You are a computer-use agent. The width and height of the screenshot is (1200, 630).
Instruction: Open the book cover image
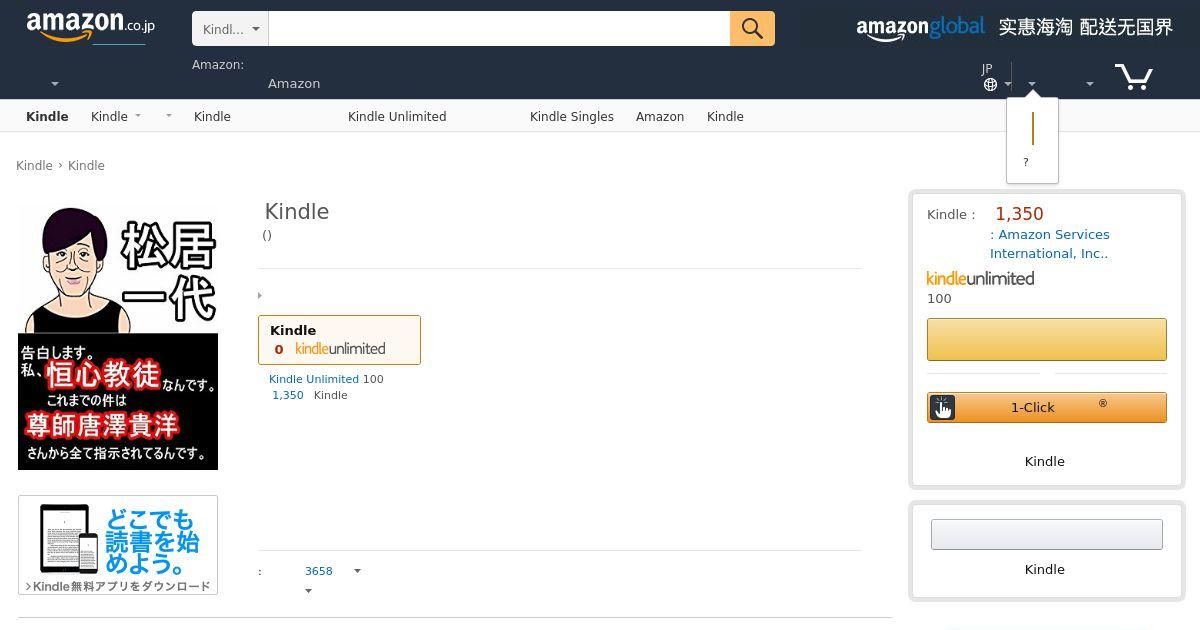click(118, 337)
